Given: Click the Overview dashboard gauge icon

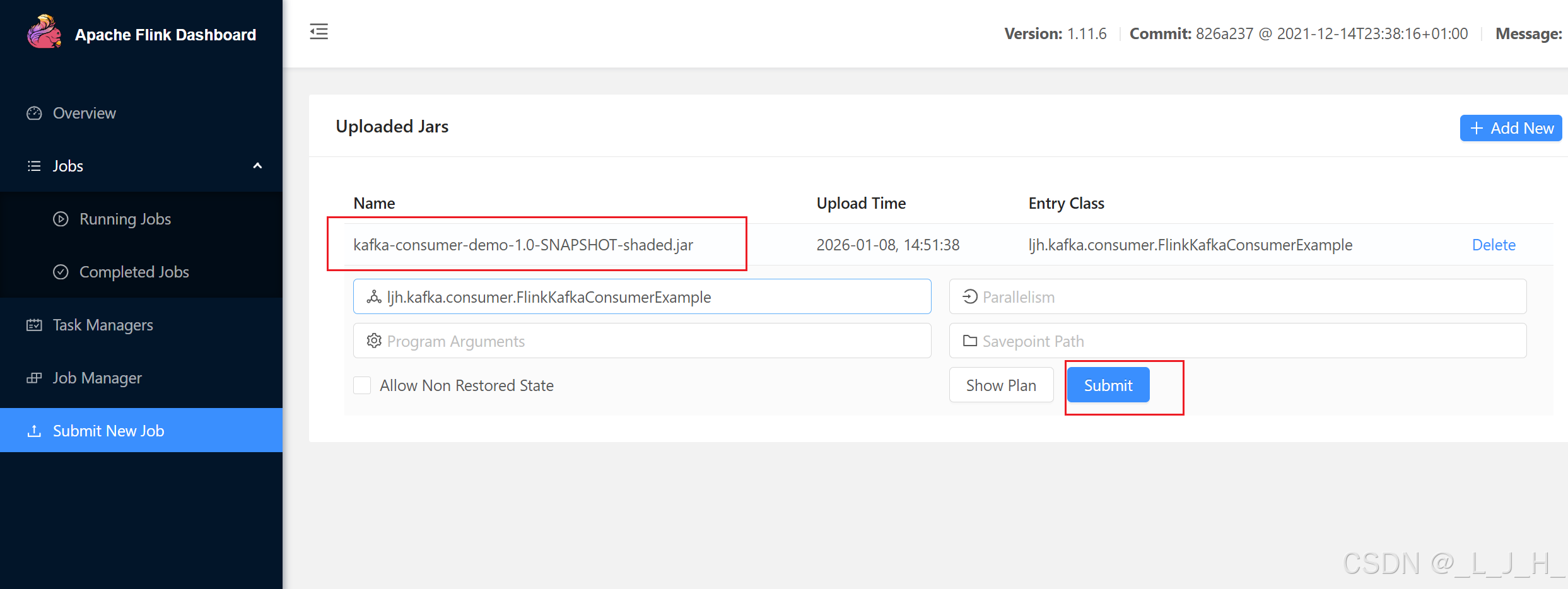Looking at the screenshot, I should 34,114.
